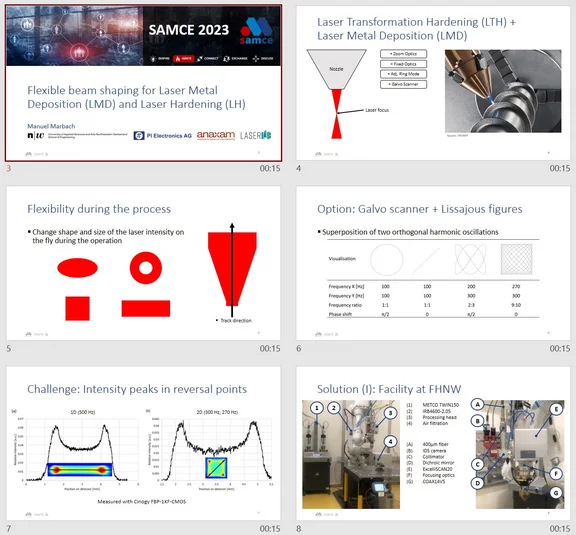Select slide 6 Galvo scanner Lissajous figures
This screenshot has height=535, width=576.
433,263
